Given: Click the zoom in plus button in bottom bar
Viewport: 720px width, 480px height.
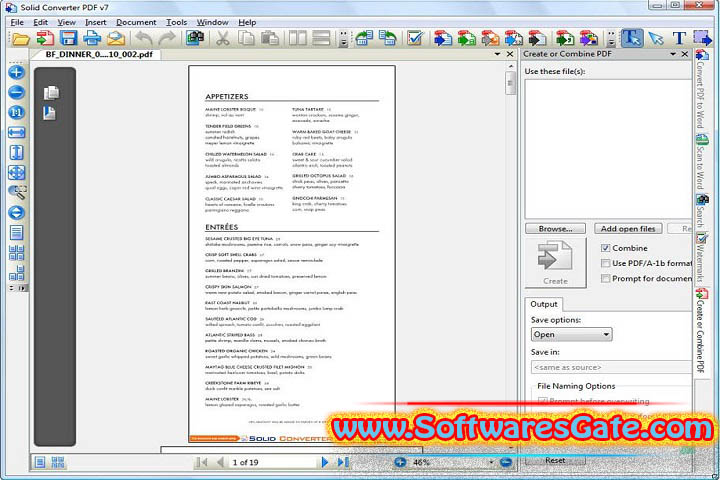Looking at the screenshot, I should (x=400, y=462).
